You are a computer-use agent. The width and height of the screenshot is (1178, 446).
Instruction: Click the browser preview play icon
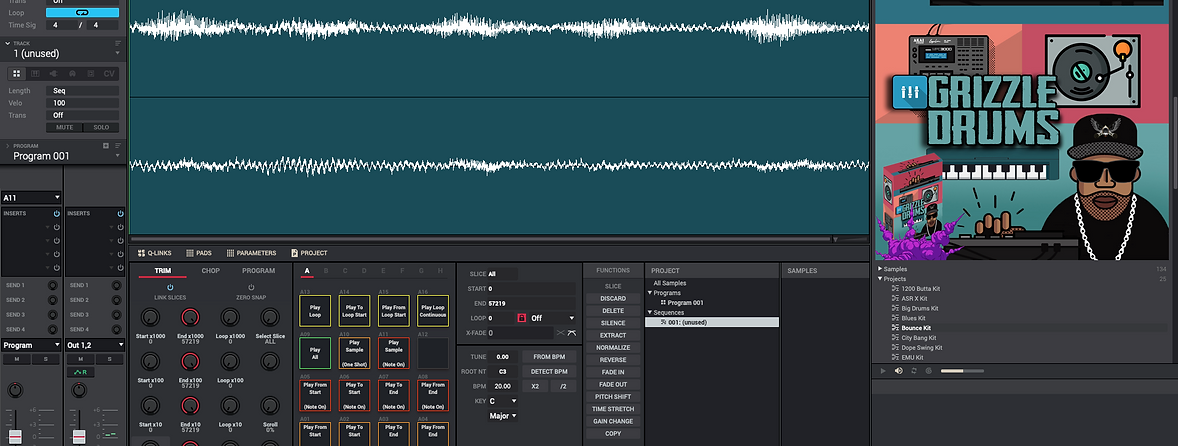[x=884, y=371]
